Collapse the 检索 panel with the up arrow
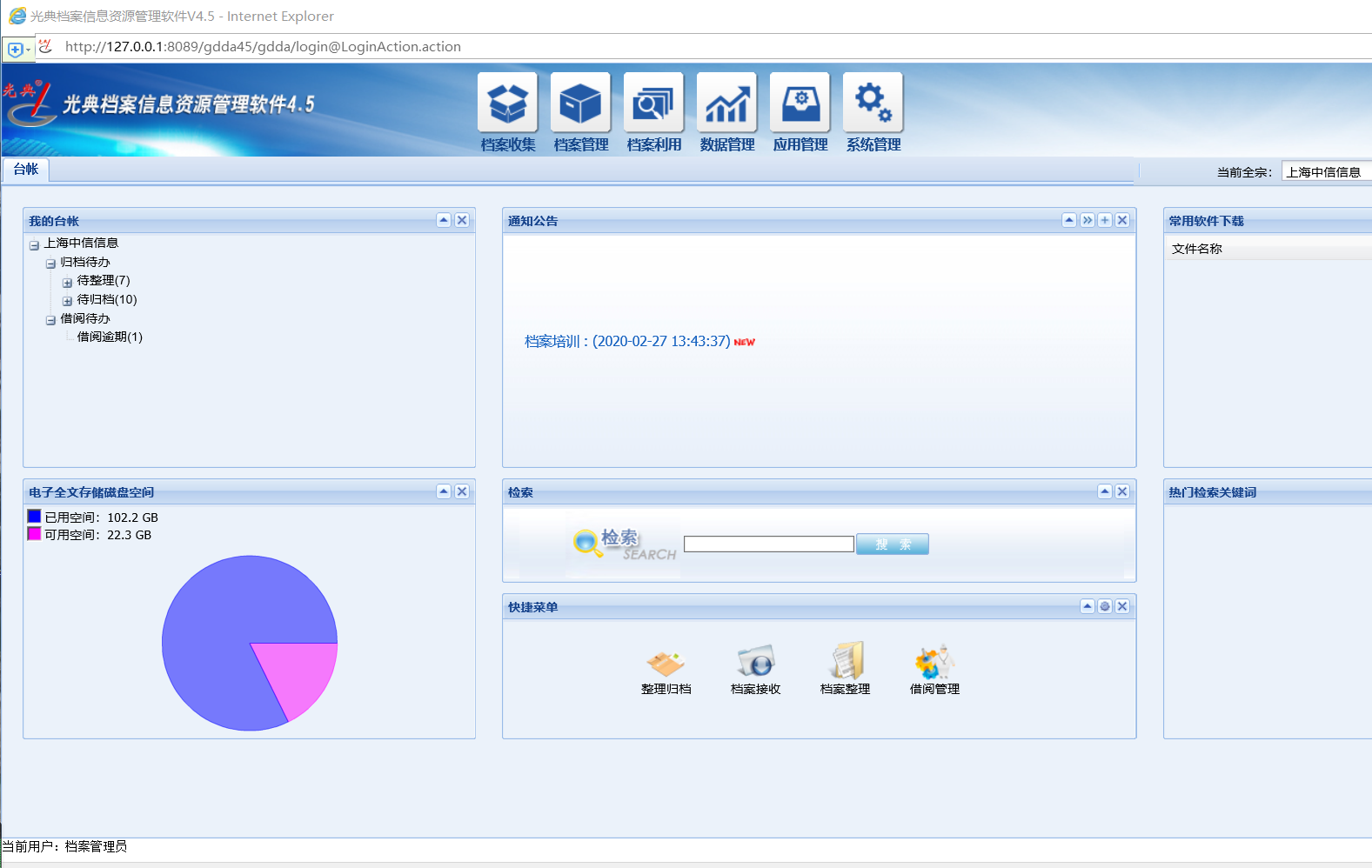The height and width of the screenshot is (868, 1372). point(1105,491)
